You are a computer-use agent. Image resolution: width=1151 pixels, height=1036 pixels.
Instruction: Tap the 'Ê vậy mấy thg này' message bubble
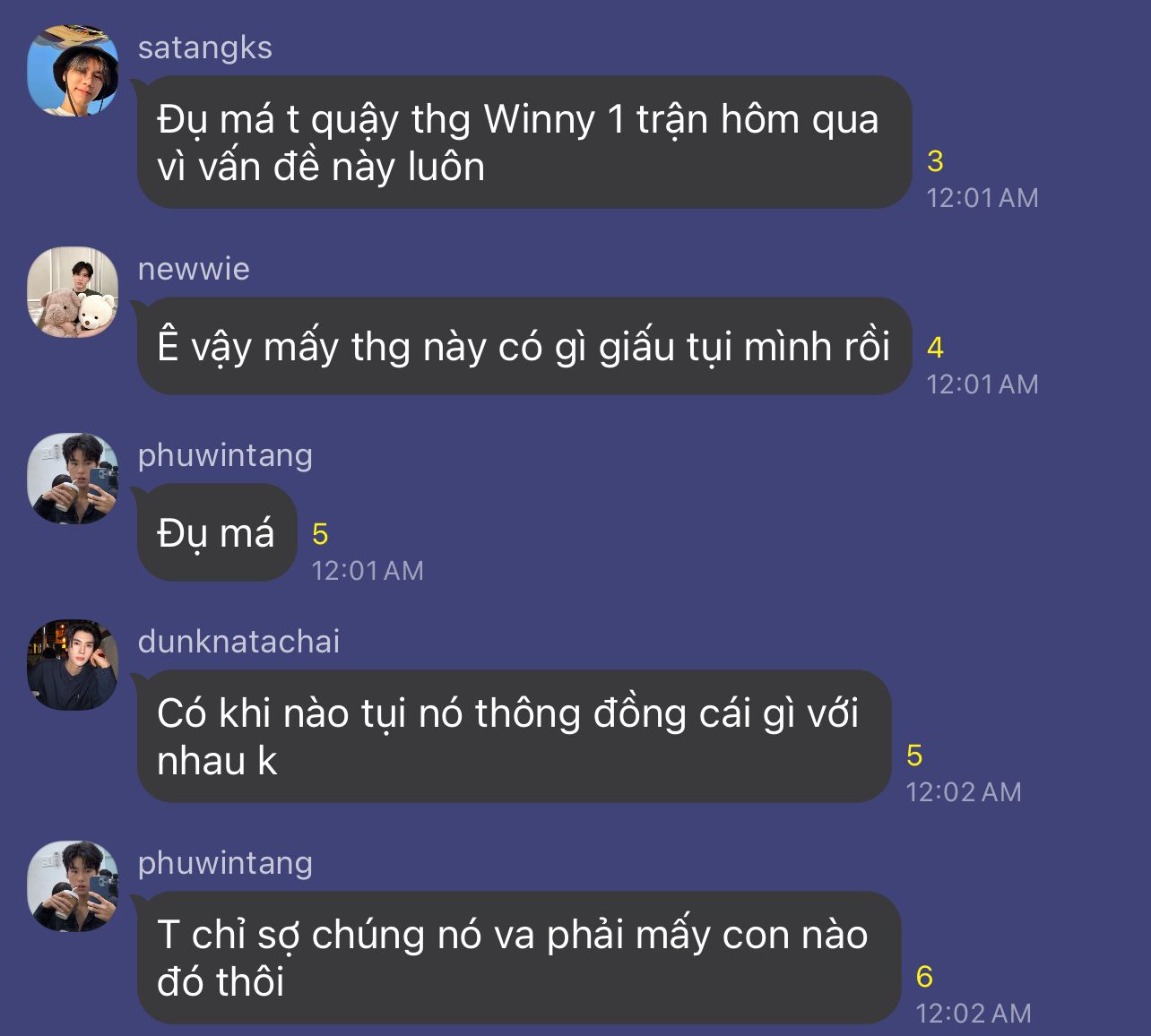click(524, 346)
